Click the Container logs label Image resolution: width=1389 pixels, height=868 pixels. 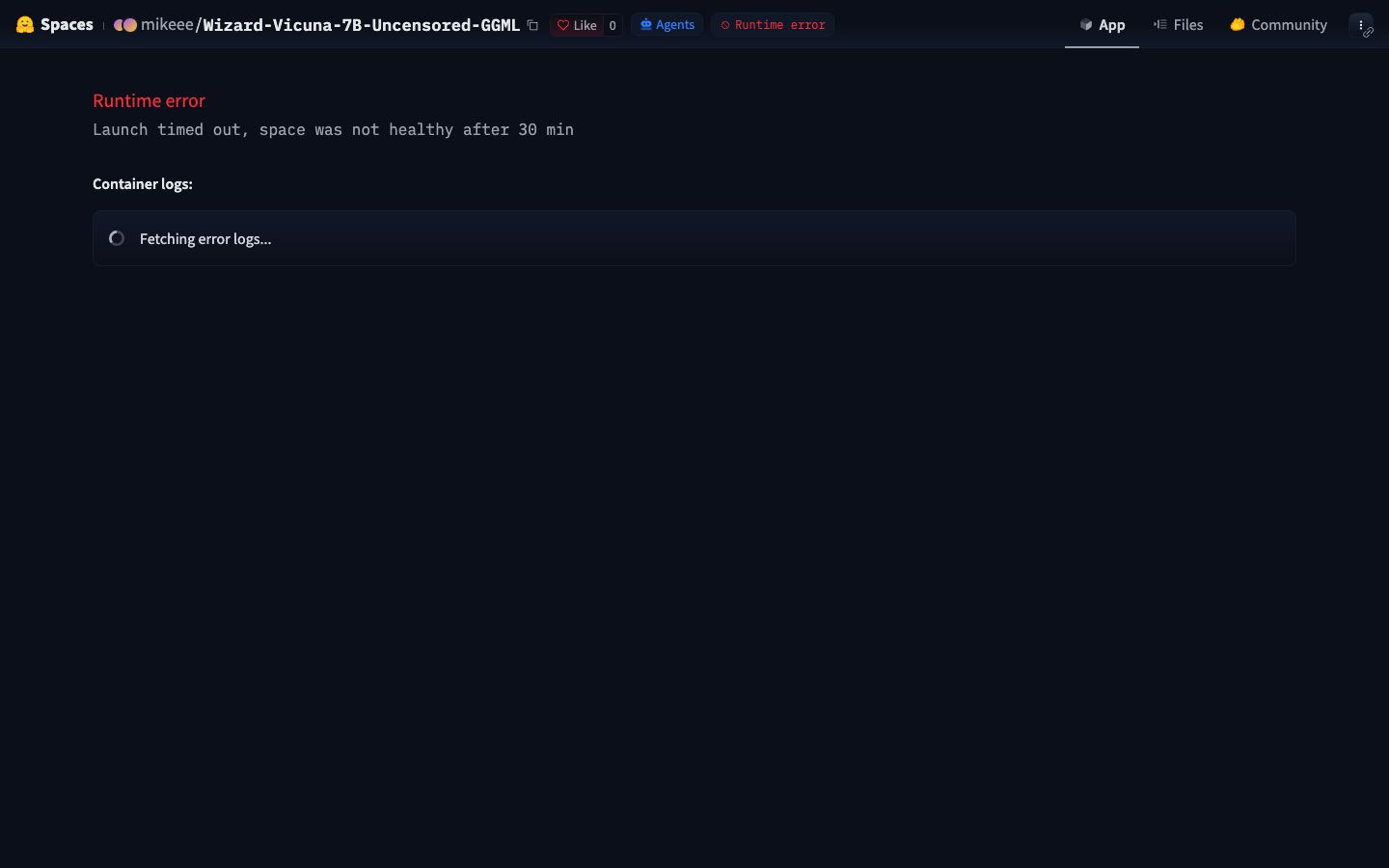(x=143, y=183)
